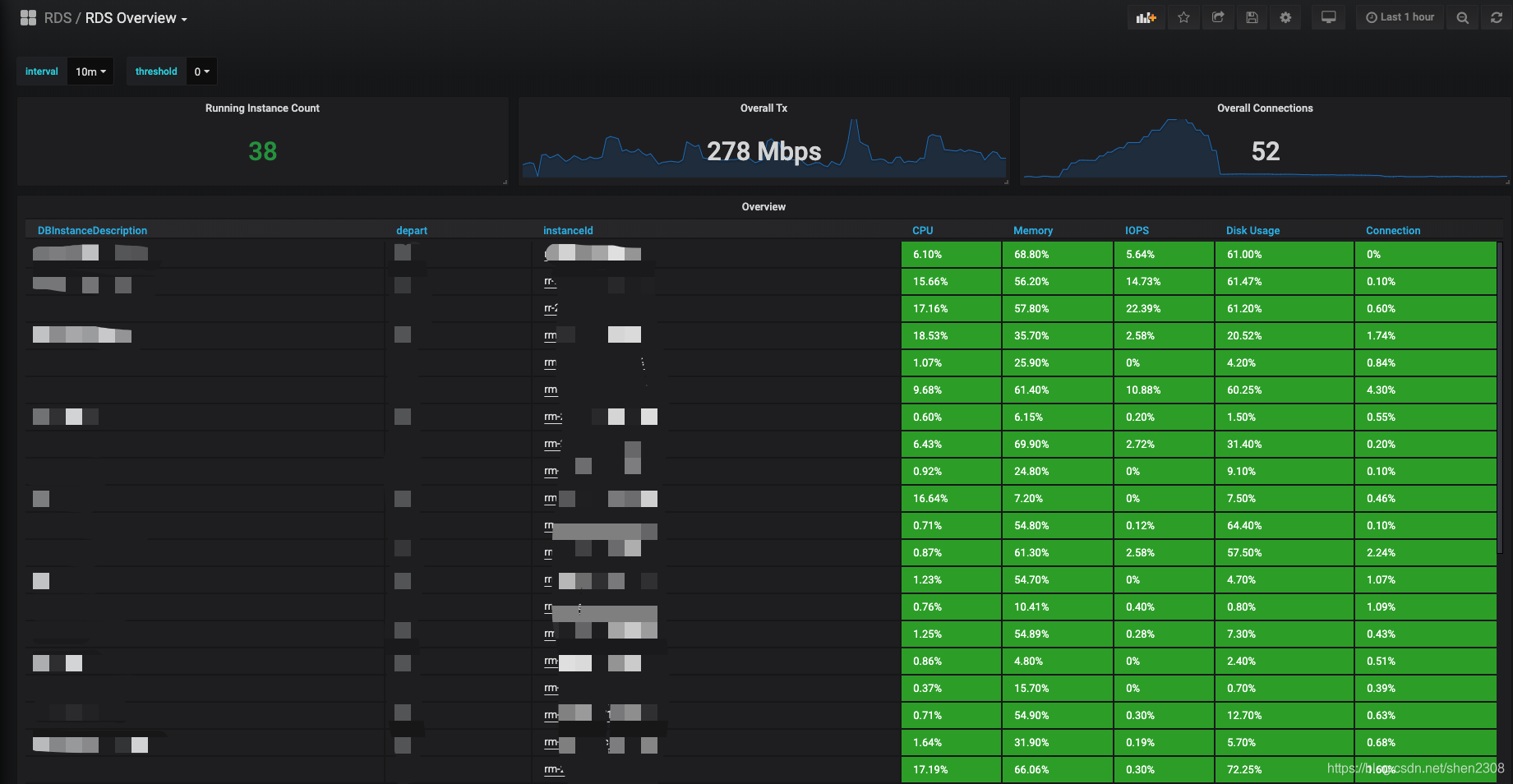Select IOPS cell showing 22.39%
This screenshot has height=784, width=1513.
[x=1164, y=309]
